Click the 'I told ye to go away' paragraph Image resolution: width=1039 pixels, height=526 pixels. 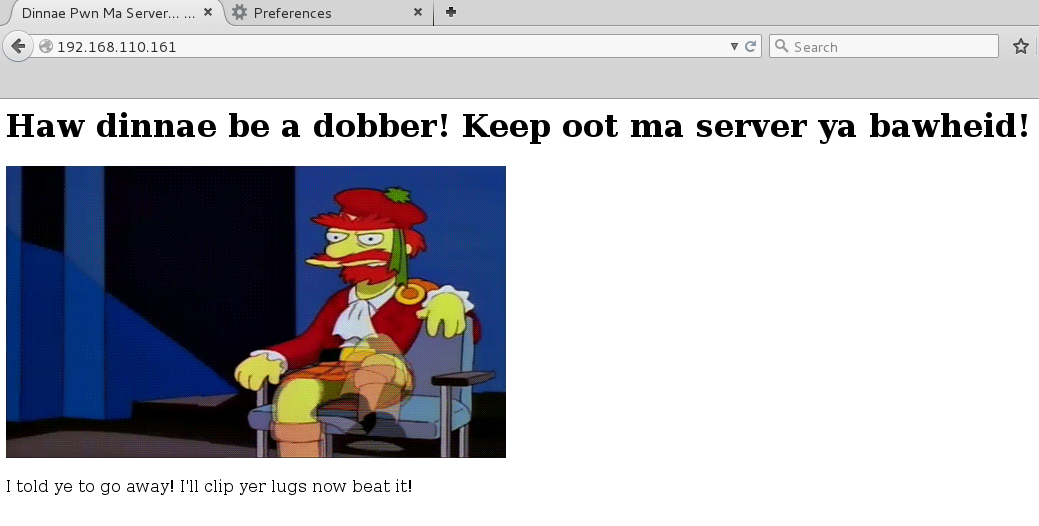[x=209, y=486]
